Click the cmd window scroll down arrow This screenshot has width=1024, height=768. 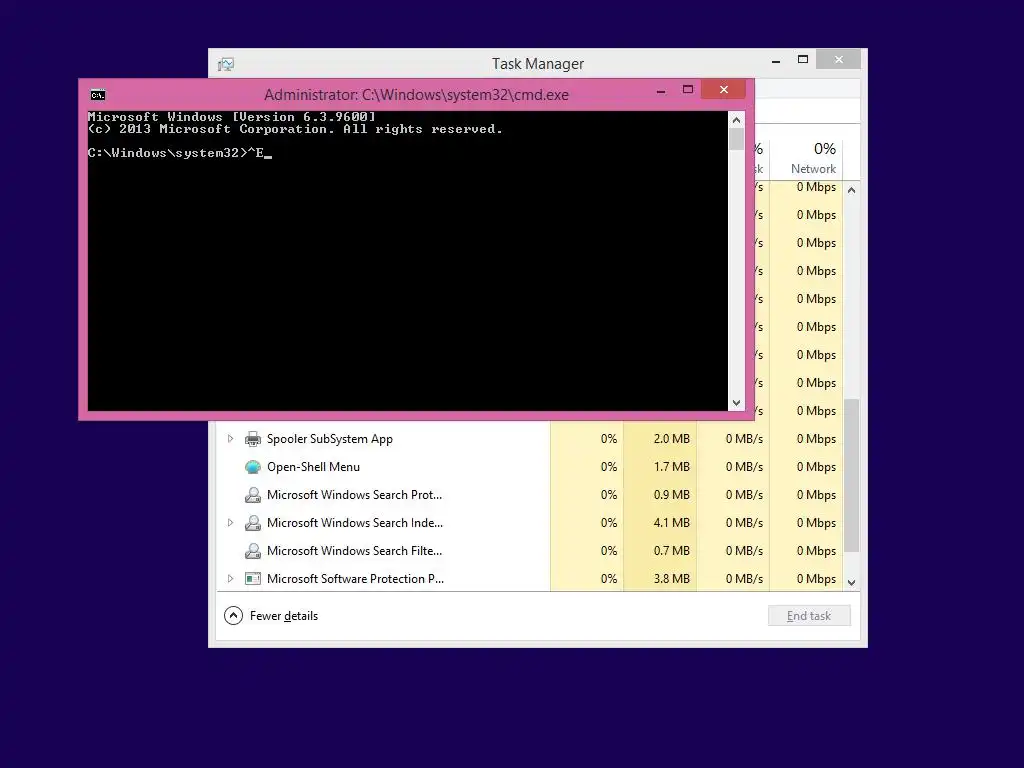737,403
